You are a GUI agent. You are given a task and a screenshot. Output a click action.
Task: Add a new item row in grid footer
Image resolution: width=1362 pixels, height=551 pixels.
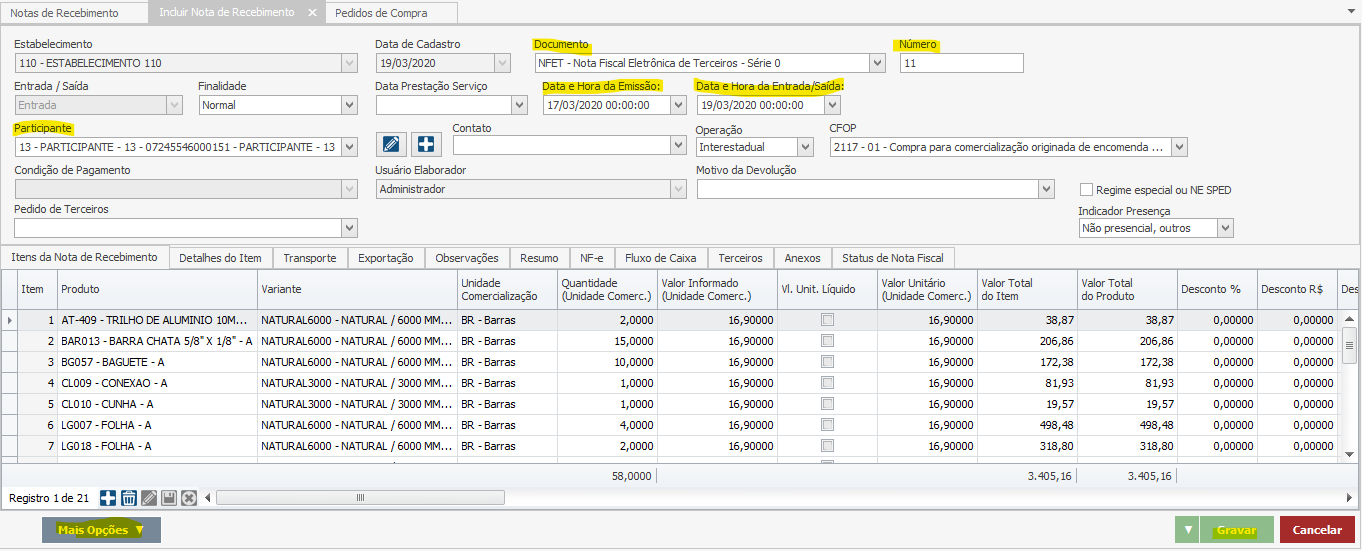coord(108,498)
